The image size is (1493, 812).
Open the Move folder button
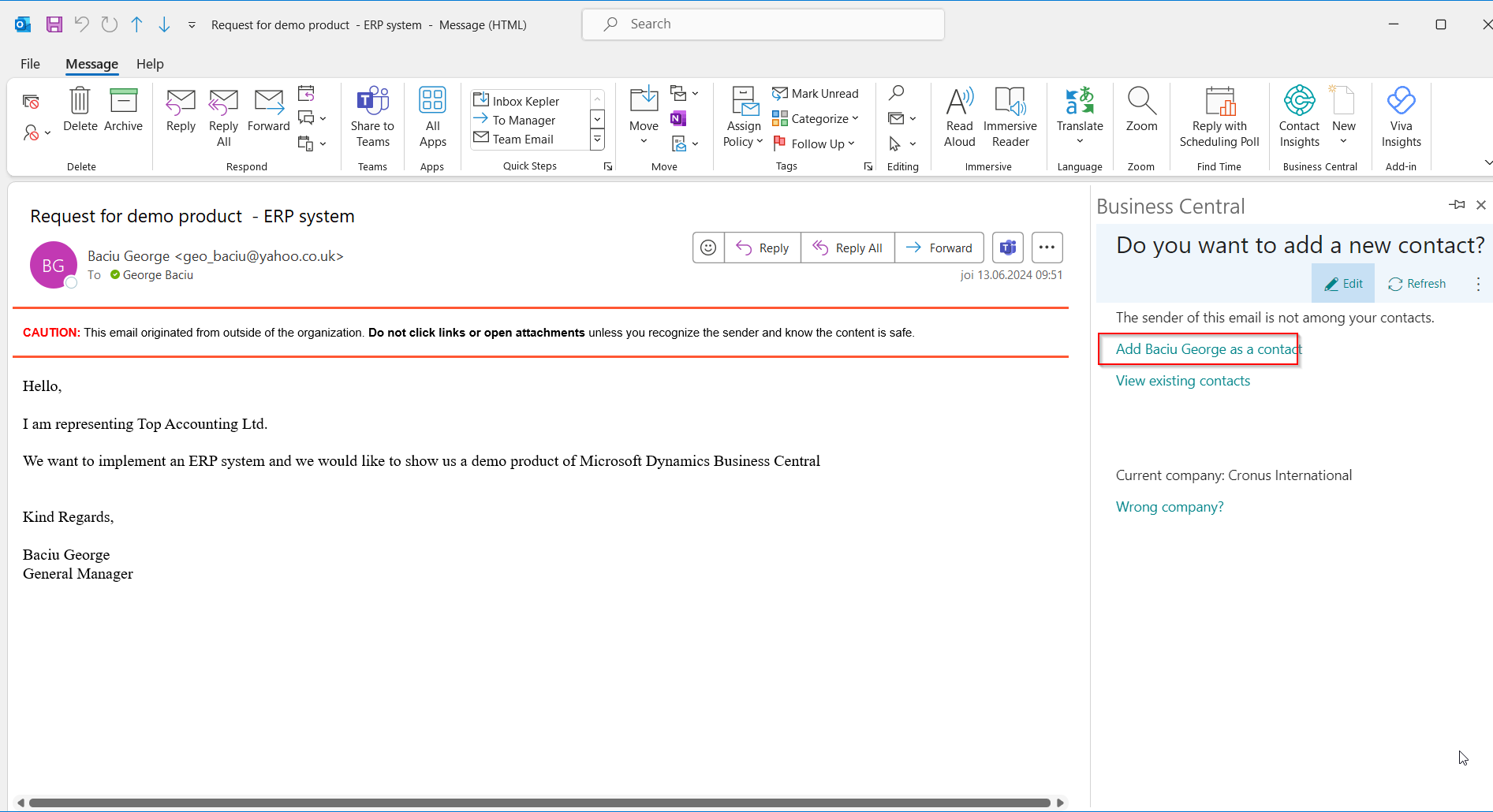tap(644, 117)
